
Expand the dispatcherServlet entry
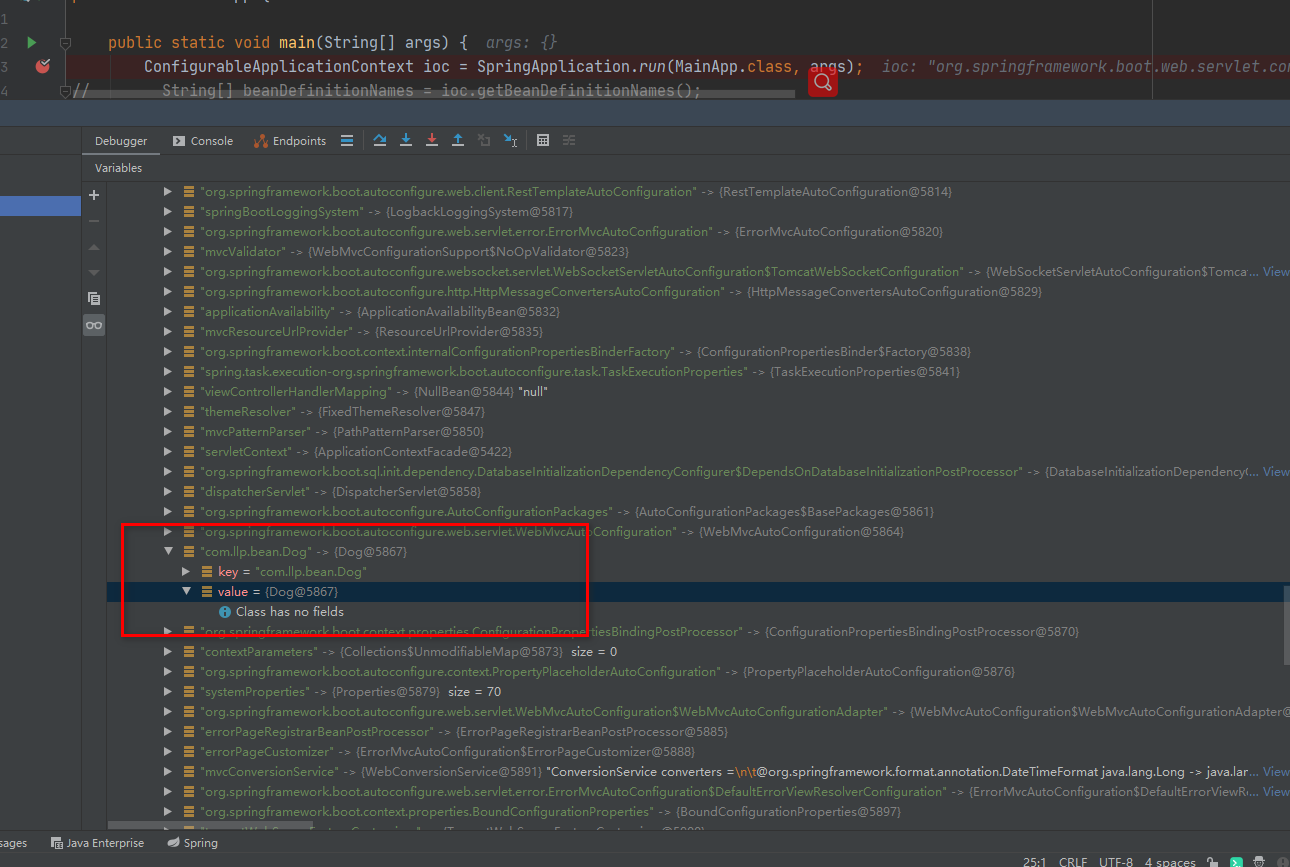[x=168, y=491]
